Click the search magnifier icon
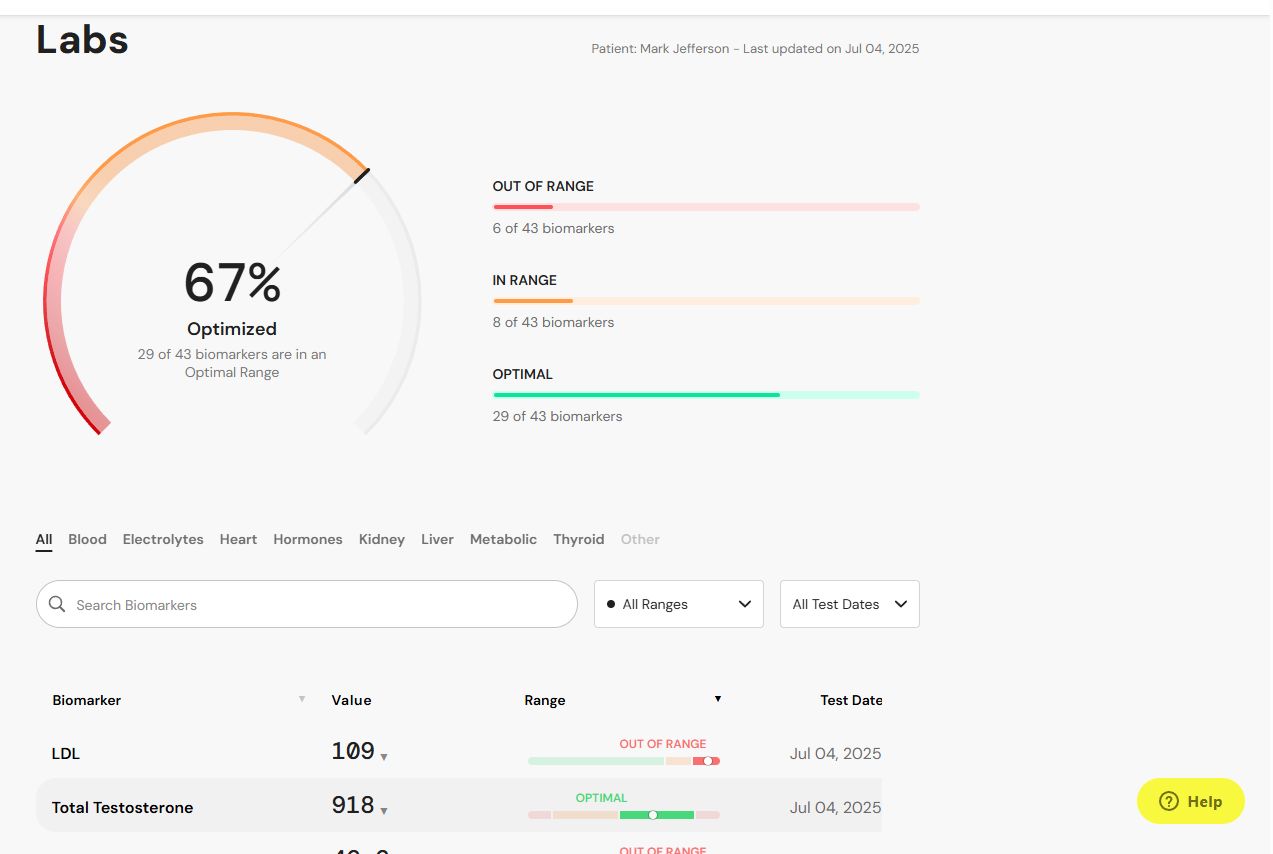Image resolution: width=1273 pixels, height=854 pixels. click(x=57, y=604)
